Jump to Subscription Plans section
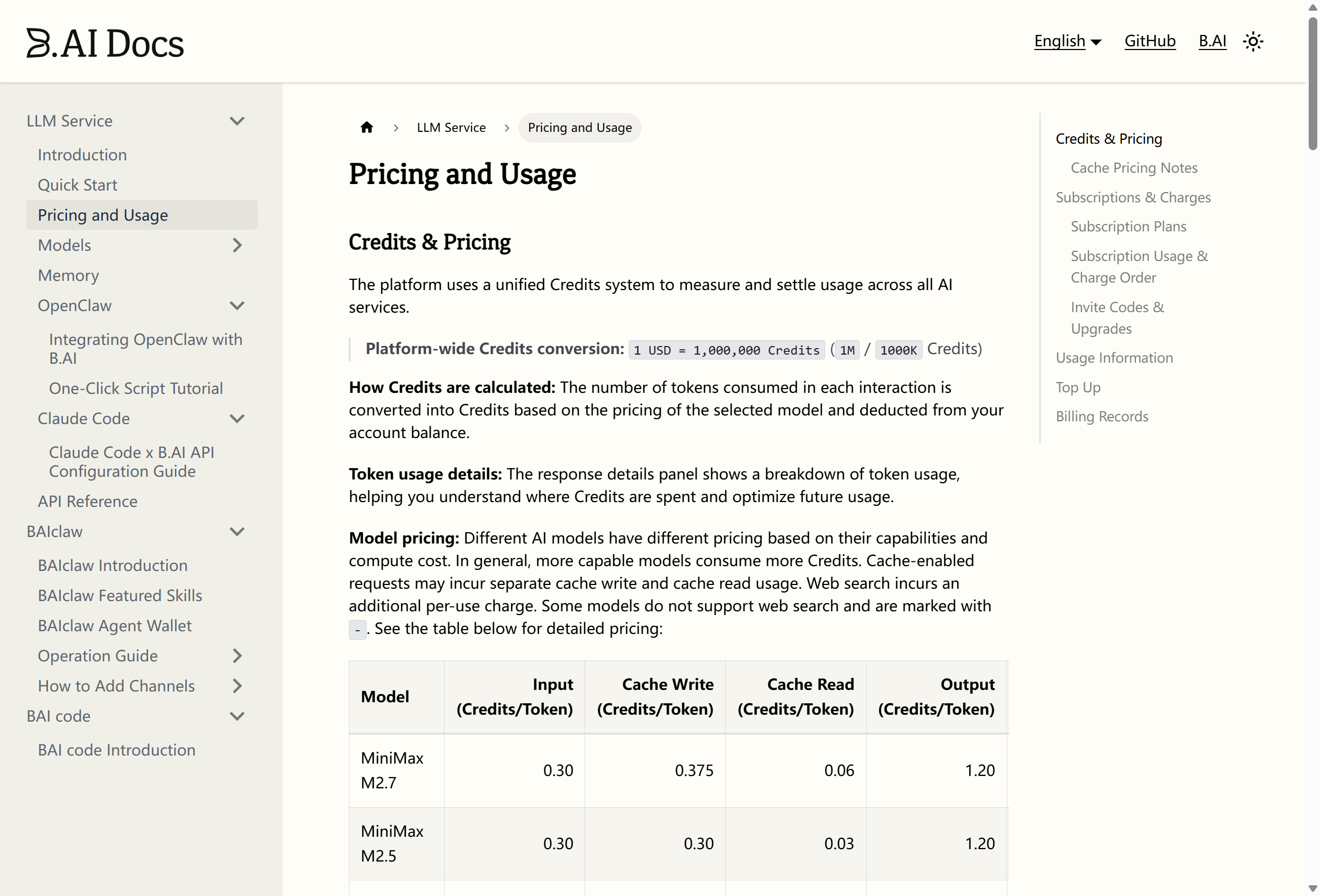This screenshot has height=896, width=1320. pyautogui.click(x=1128, y=227)
